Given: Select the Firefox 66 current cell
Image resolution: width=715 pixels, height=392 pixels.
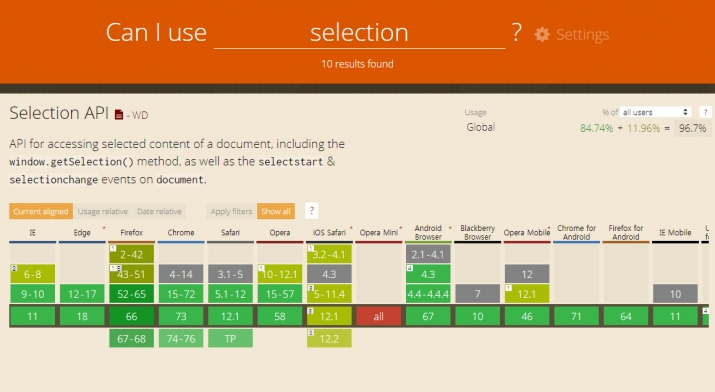Looking at the screenshot, I should tap(131, 316).
